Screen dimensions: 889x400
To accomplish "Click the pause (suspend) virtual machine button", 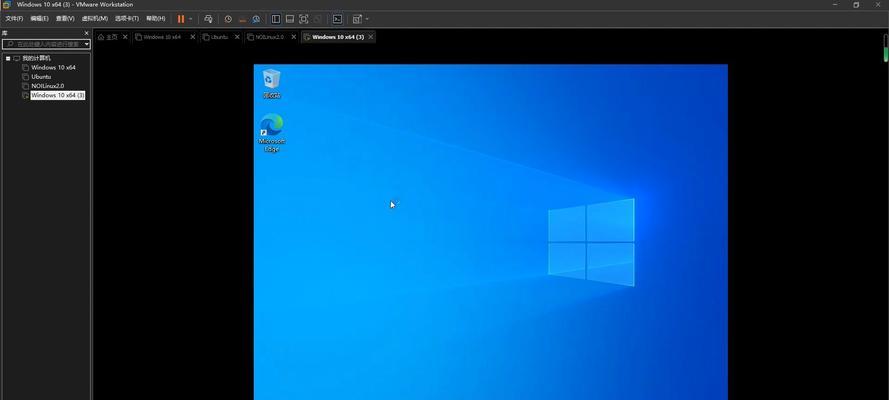I will point(181,19).
